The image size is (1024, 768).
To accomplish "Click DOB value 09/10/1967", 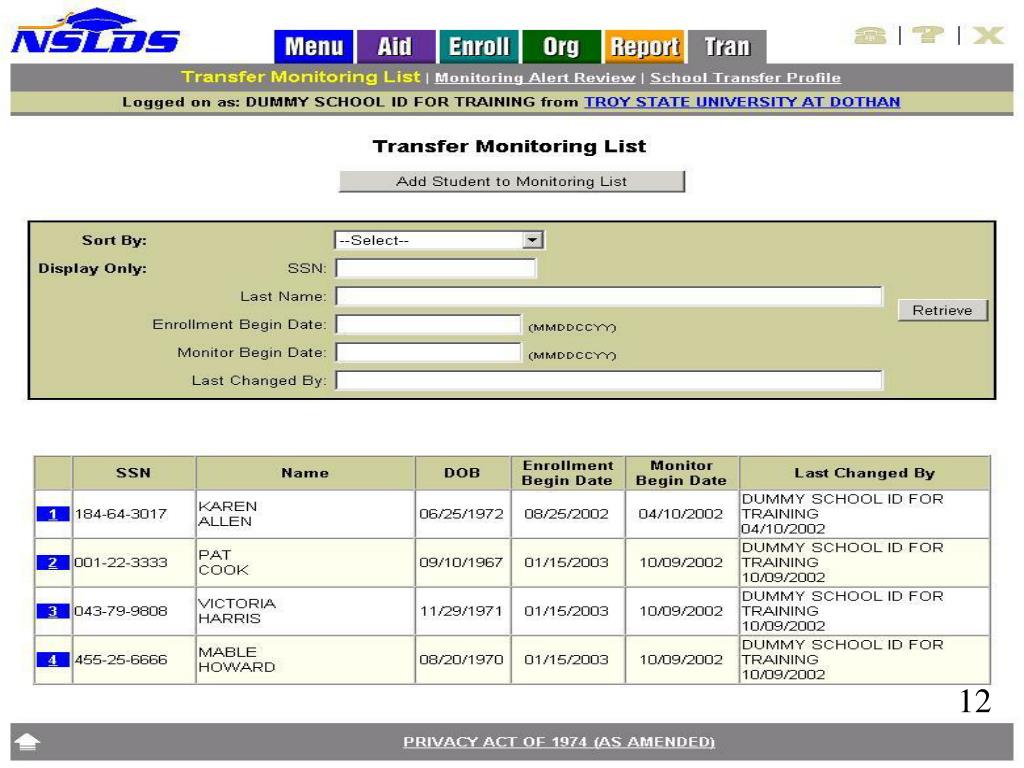I will (462, 562).
